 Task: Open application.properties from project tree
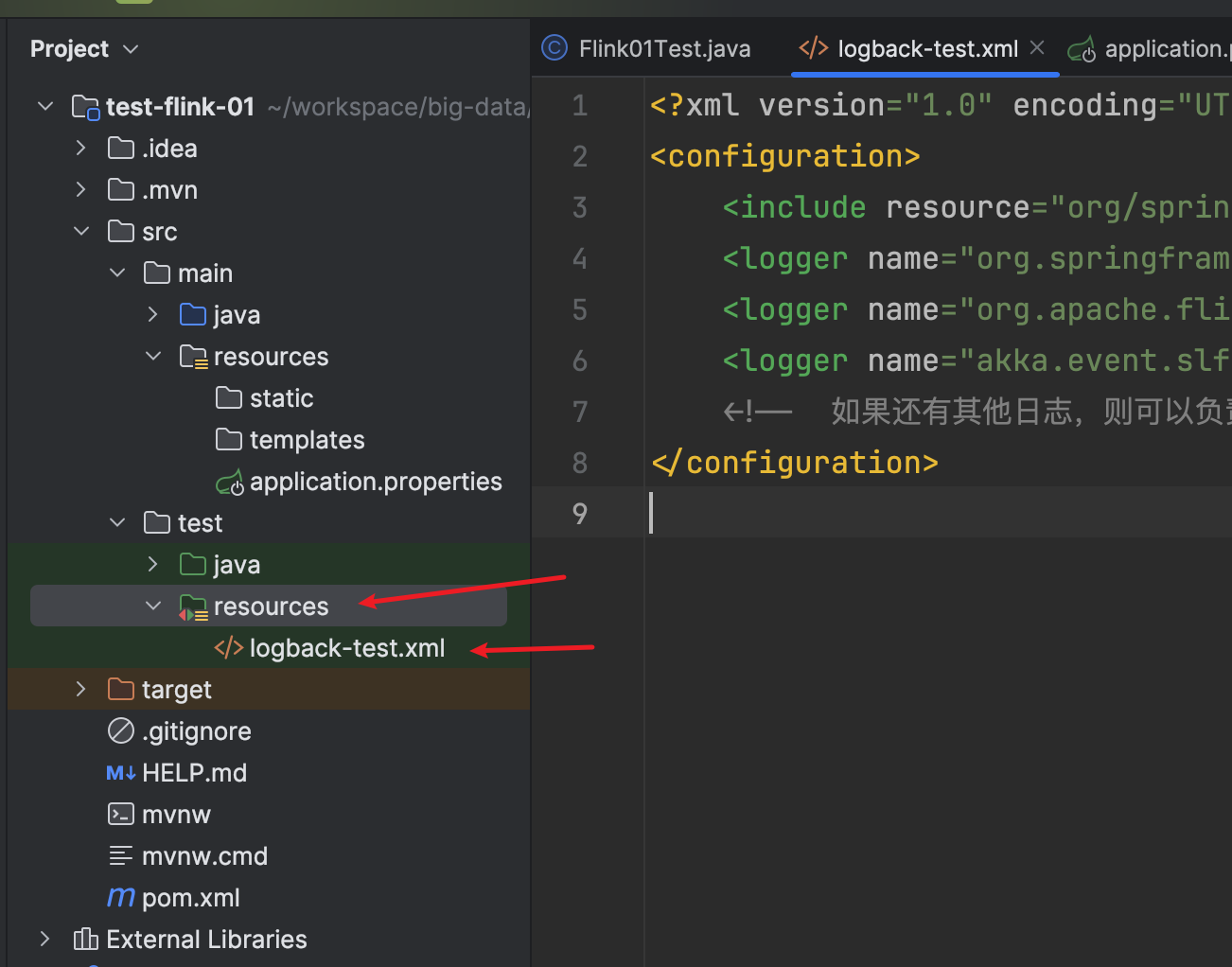coord(376,482)
